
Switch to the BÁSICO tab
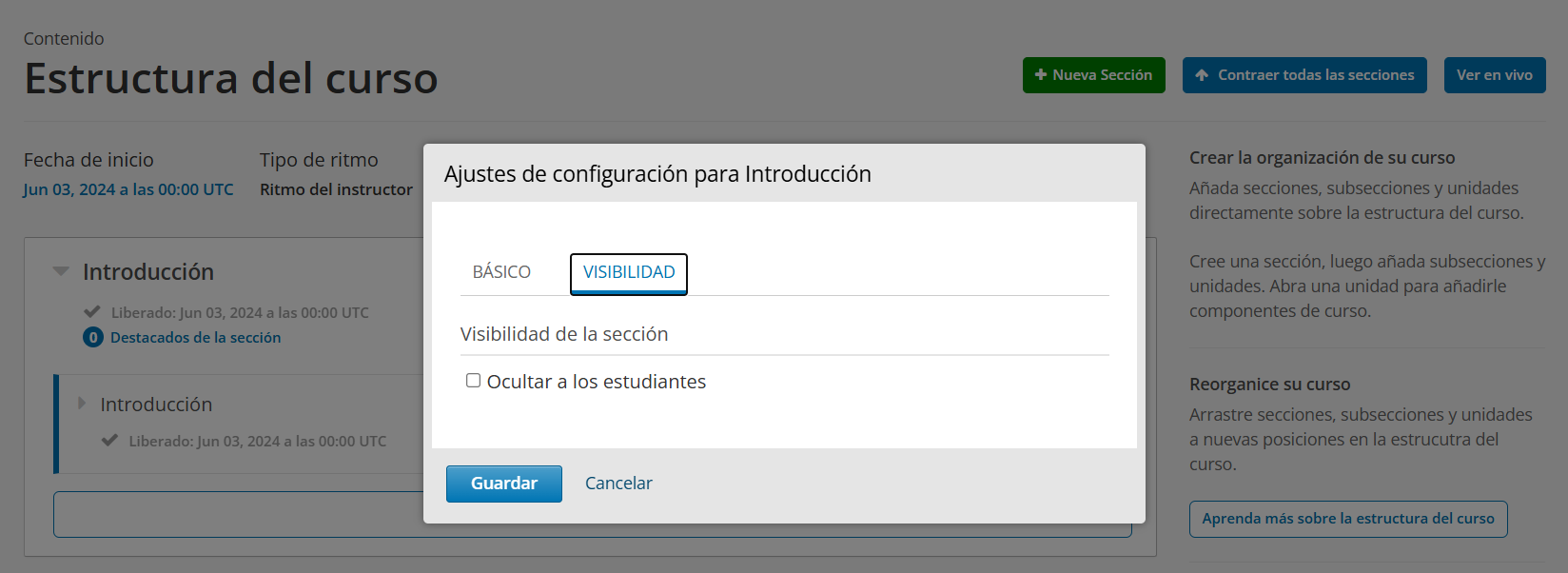tap(501, 272)
